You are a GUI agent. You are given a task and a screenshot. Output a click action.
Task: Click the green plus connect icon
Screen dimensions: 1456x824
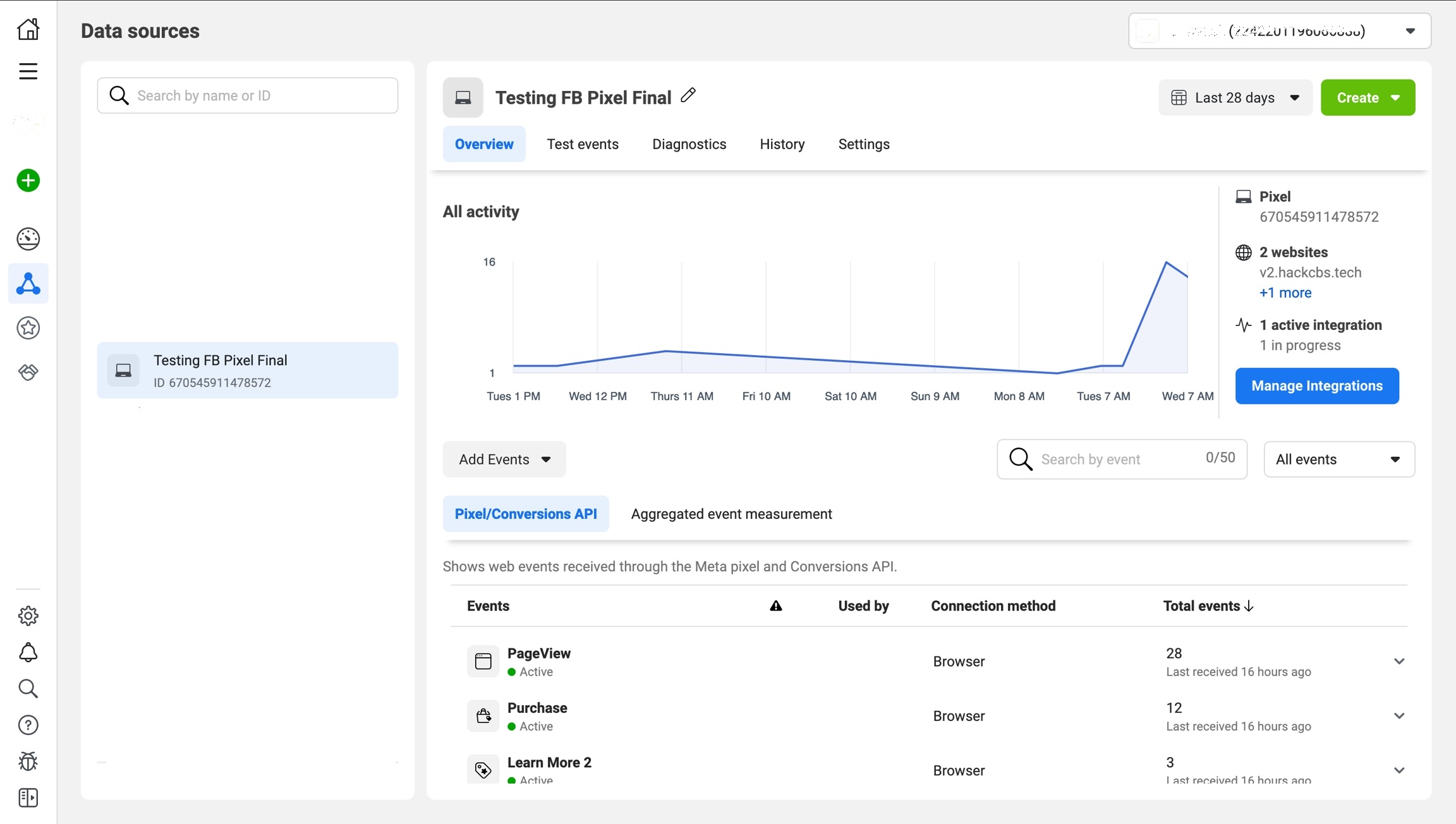pyautogui.click(x=28, y=181)
